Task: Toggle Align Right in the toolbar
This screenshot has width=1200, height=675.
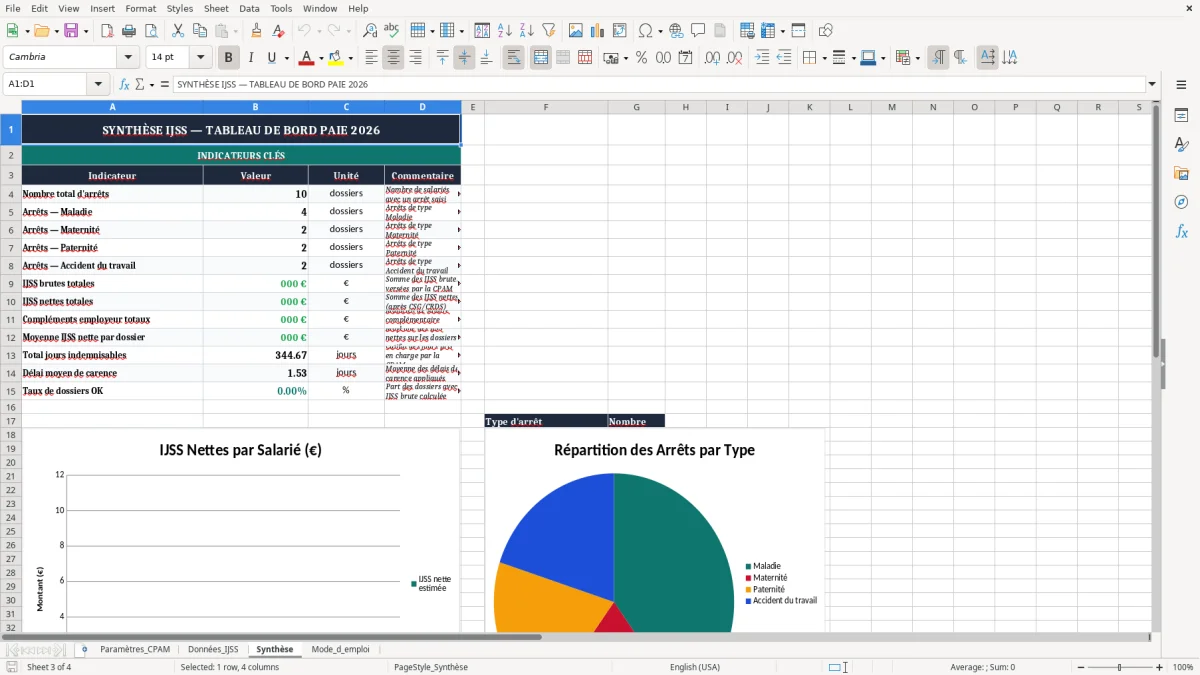Action: pyautogui.click(x=415, y=58)
